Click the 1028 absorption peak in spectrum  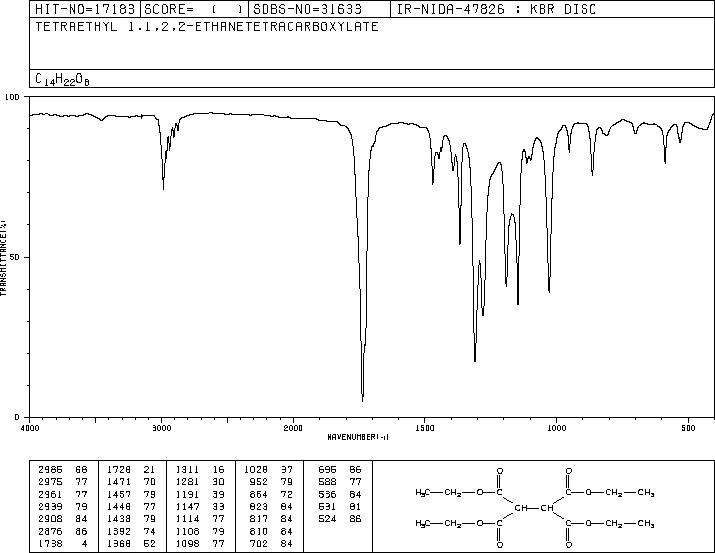[x=549, y=291]
